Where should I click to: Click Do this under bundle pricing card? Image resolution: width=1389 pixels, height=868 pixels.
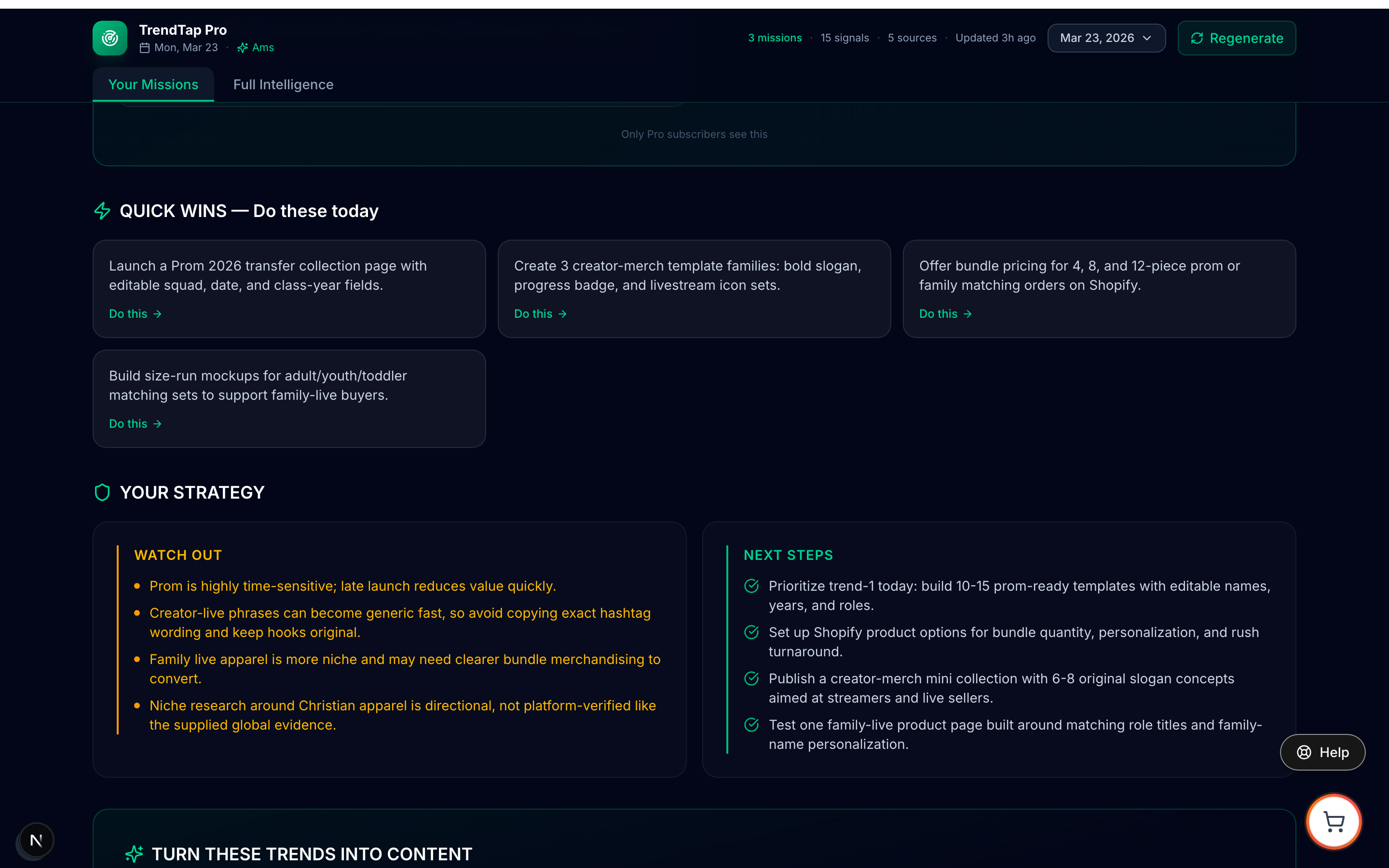click(x=945, y=314)
